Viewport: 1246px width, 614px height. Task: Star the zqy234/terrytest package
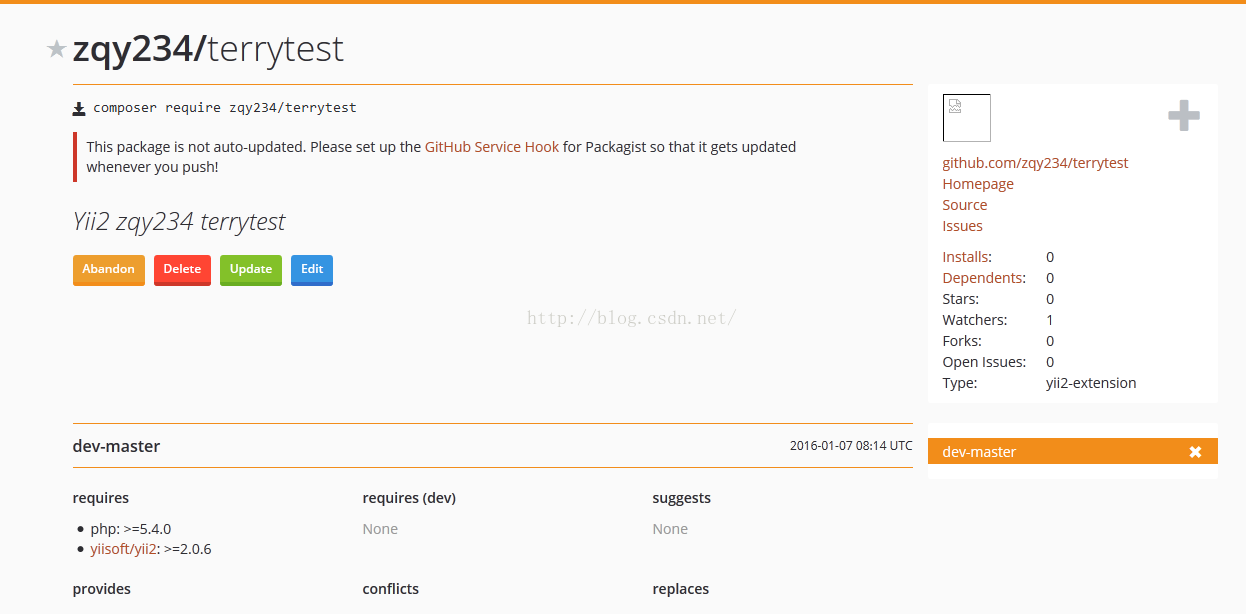57,49
